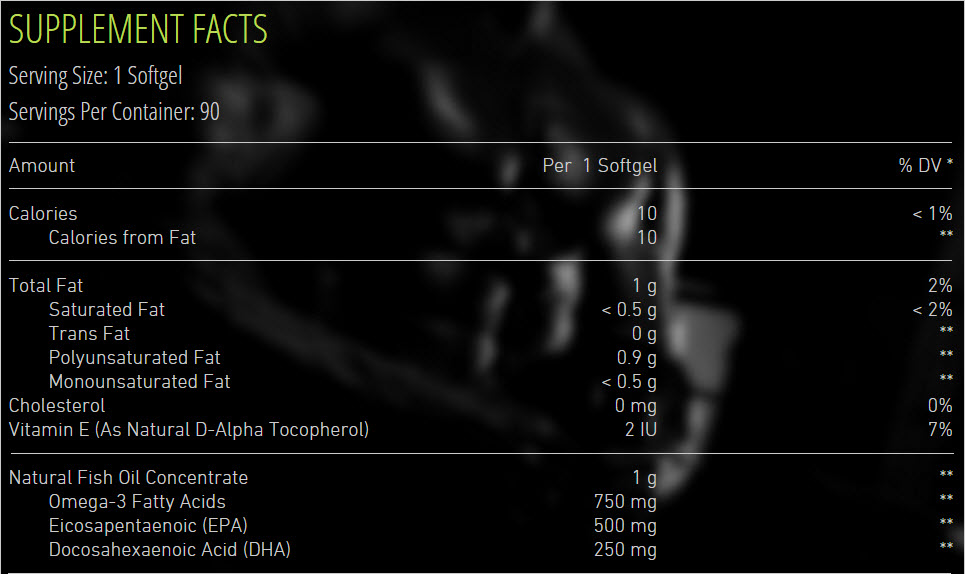Select the Calories row label
This screenshot has width=965, height=574.
click(43, 214)
